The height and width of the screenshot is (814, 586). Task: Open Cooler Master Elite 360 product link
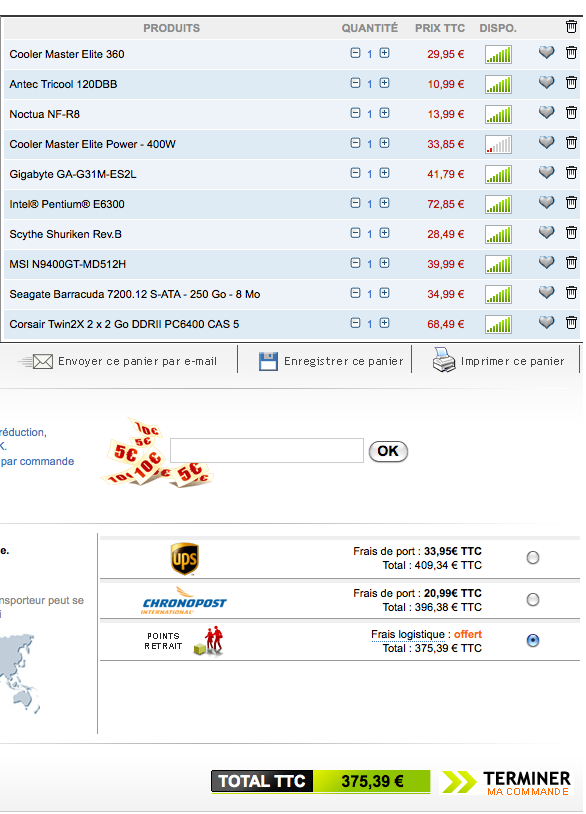click(x=67, y=54)
